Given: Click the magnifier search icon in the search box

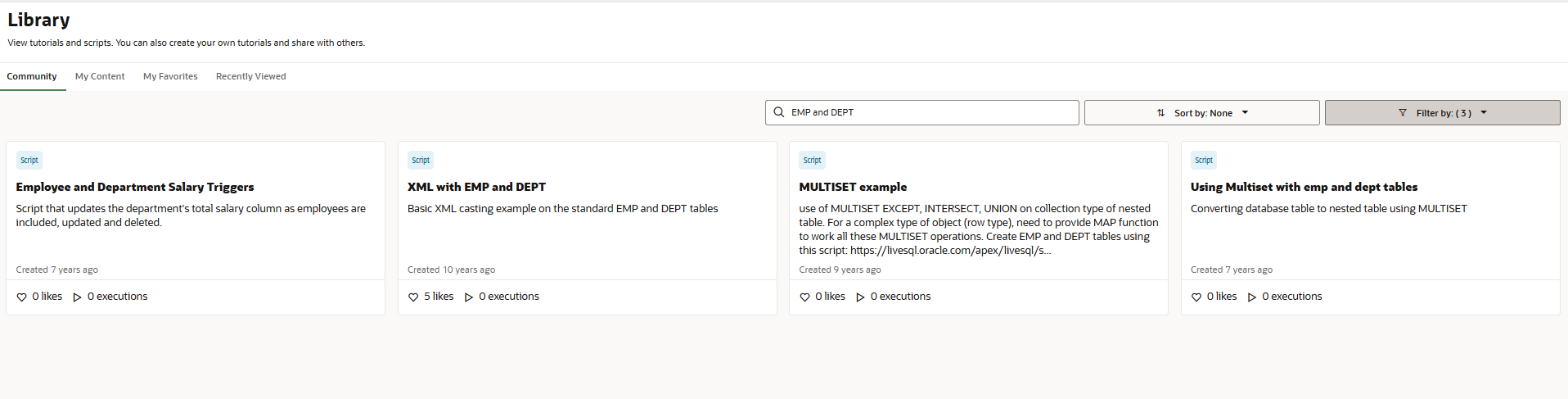Looking at the screenshot, I should coord(779,112).
